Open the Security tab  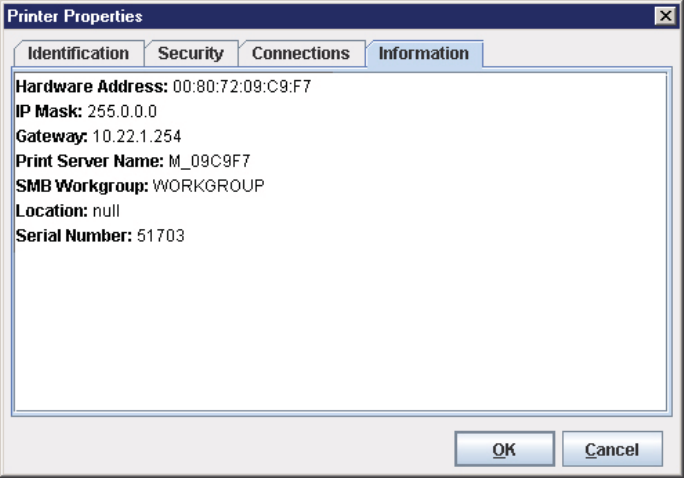tap(190, 54)
